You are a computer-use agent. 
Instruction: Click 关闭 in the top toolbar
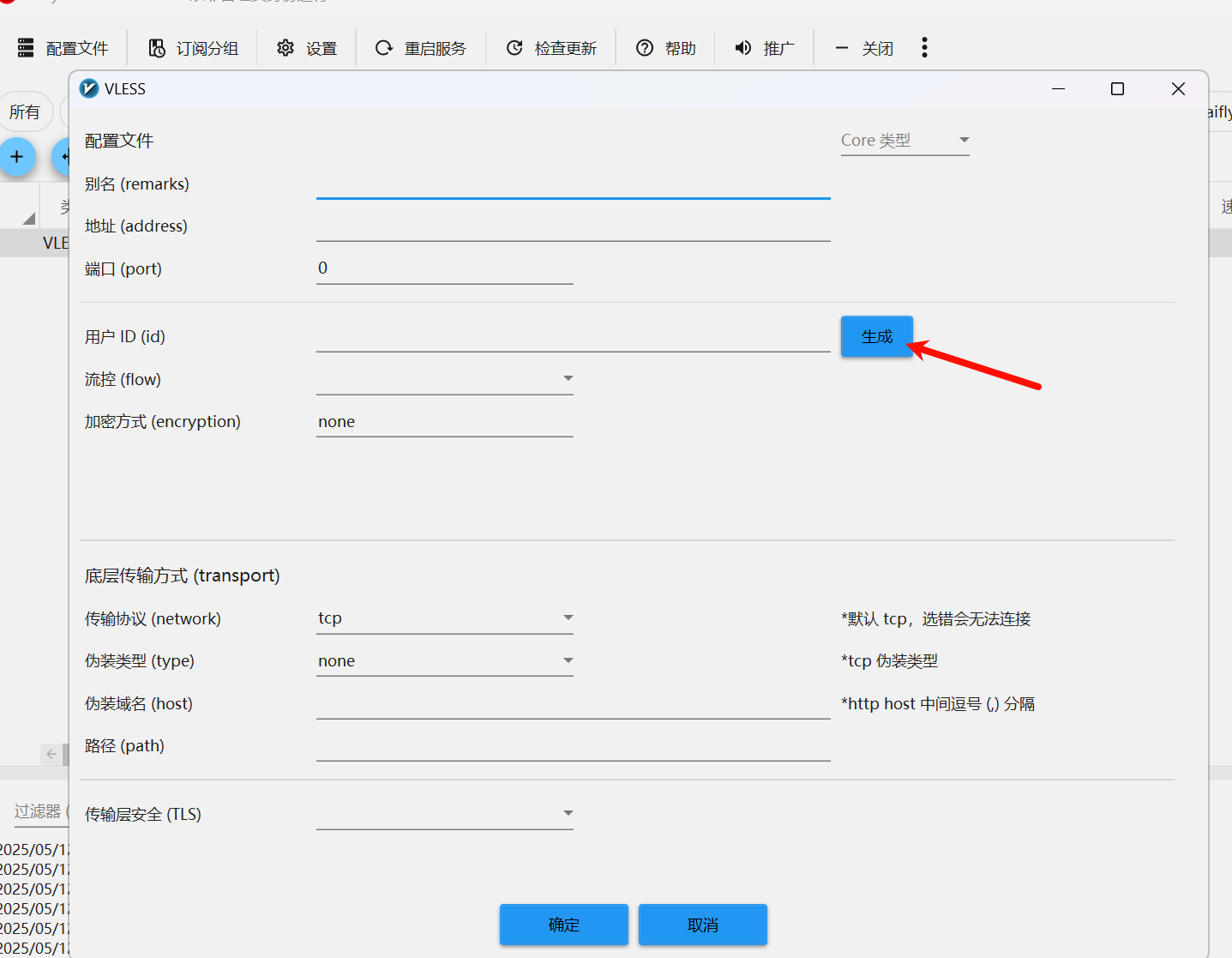pos(864,48)
